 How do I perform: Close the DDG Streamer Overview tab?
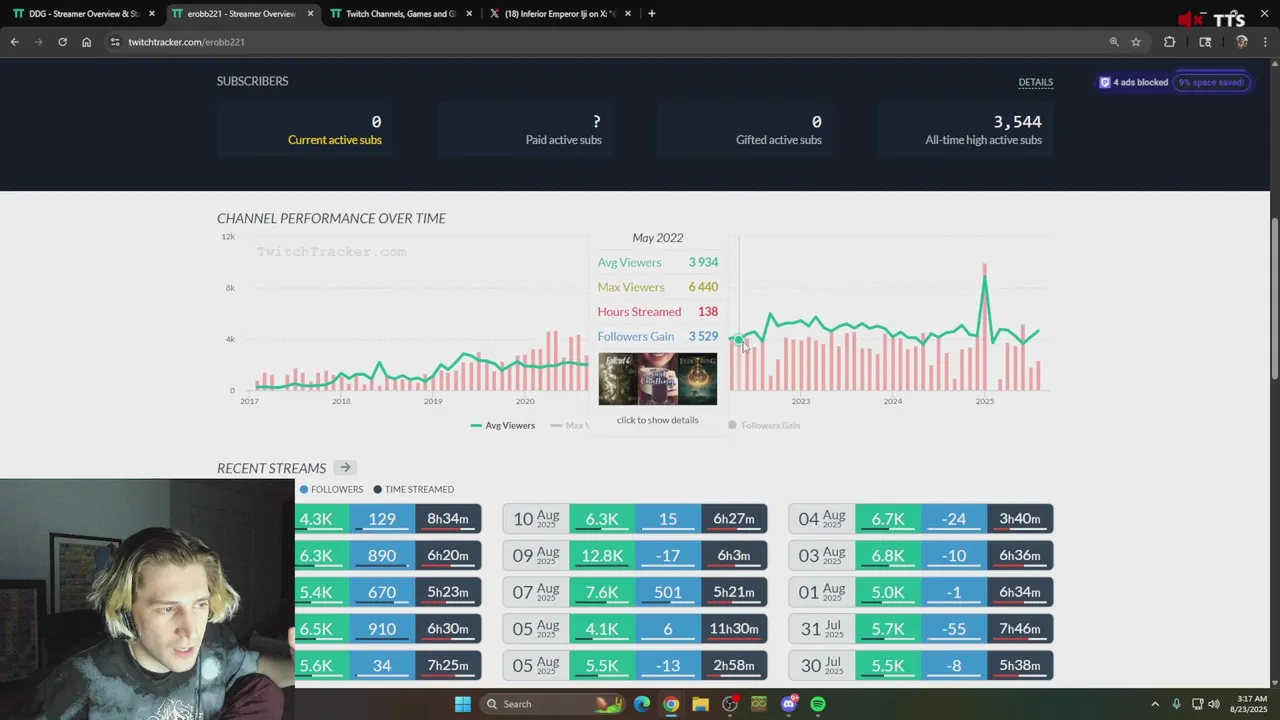(x=152, y=14)
